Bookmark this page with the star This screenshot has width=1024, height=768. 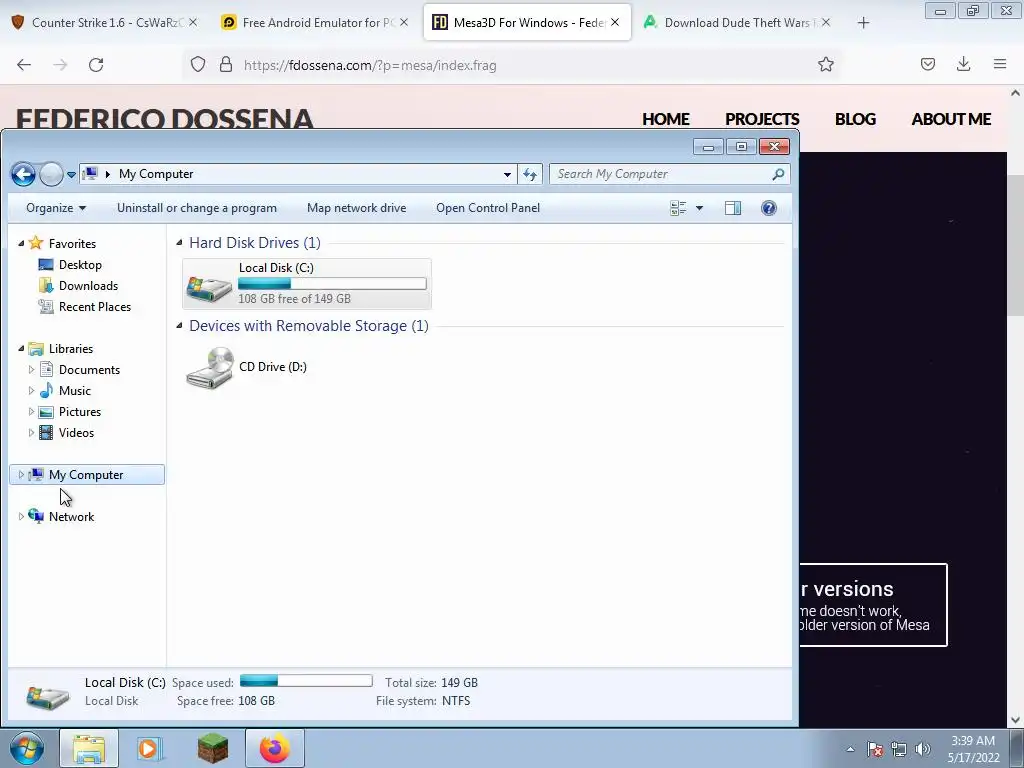click(x=825, y=65)
